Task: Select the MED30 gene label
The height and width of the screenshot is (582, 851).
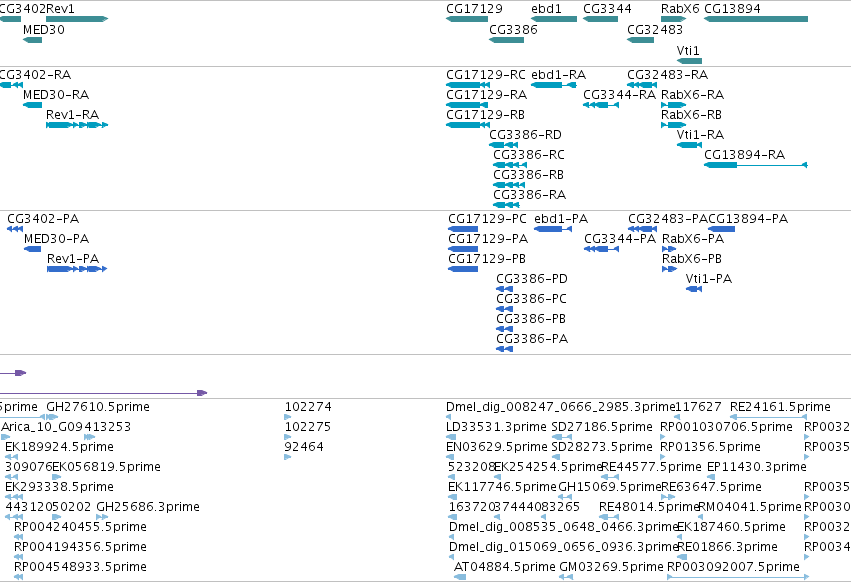Action: pyautogui.click(x=44, y=29)
